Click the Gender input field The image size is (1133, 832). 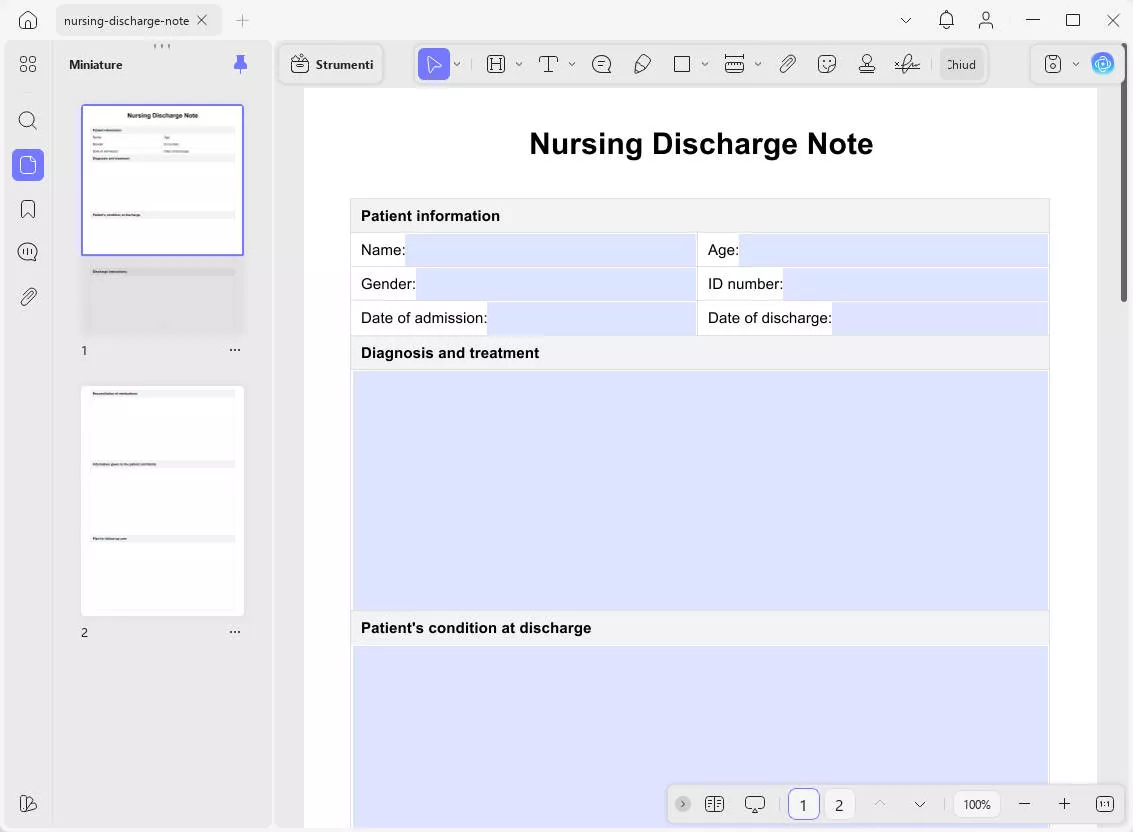pyautogui.click(x=556, y=284)
